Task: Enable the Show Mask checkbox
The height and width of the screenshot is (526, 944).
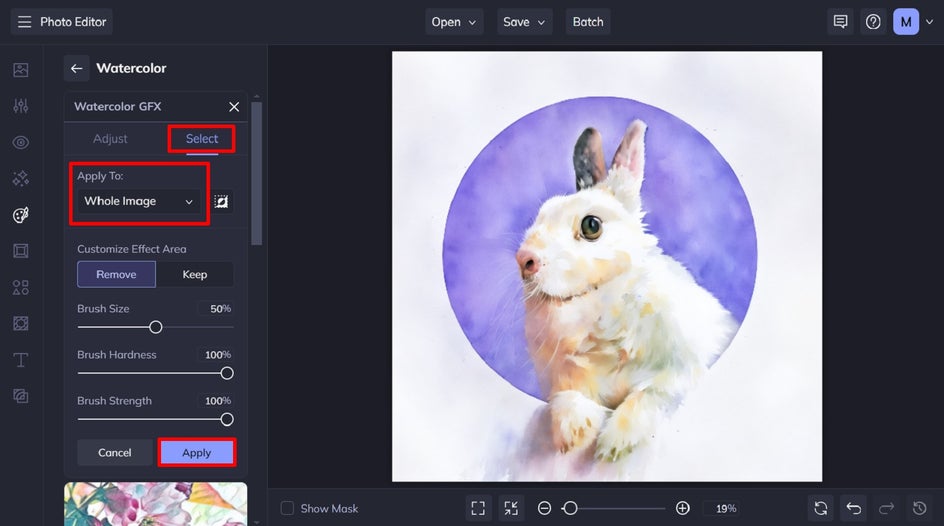Action: click(288, 508)
